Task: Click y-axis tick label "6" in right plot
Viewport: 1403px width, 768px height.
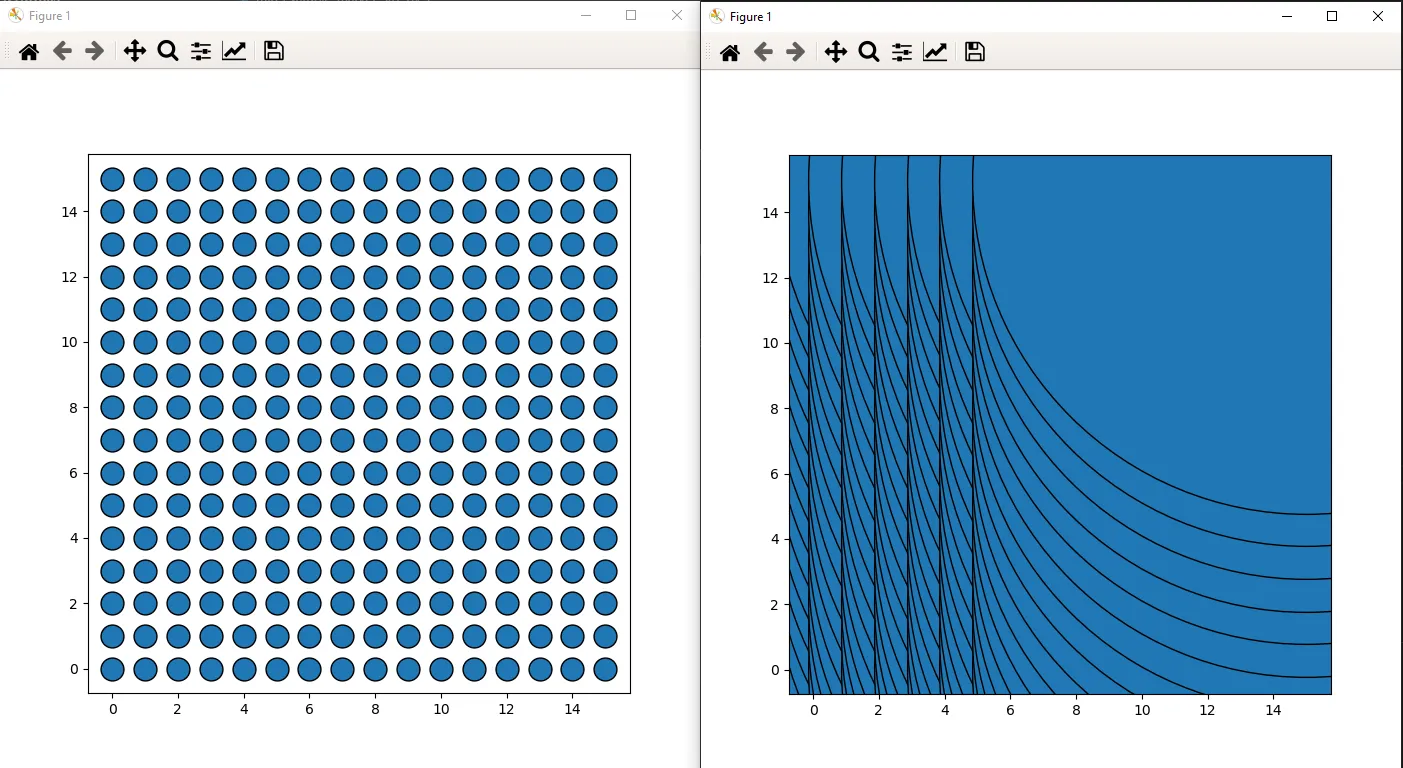Action: 774,474
